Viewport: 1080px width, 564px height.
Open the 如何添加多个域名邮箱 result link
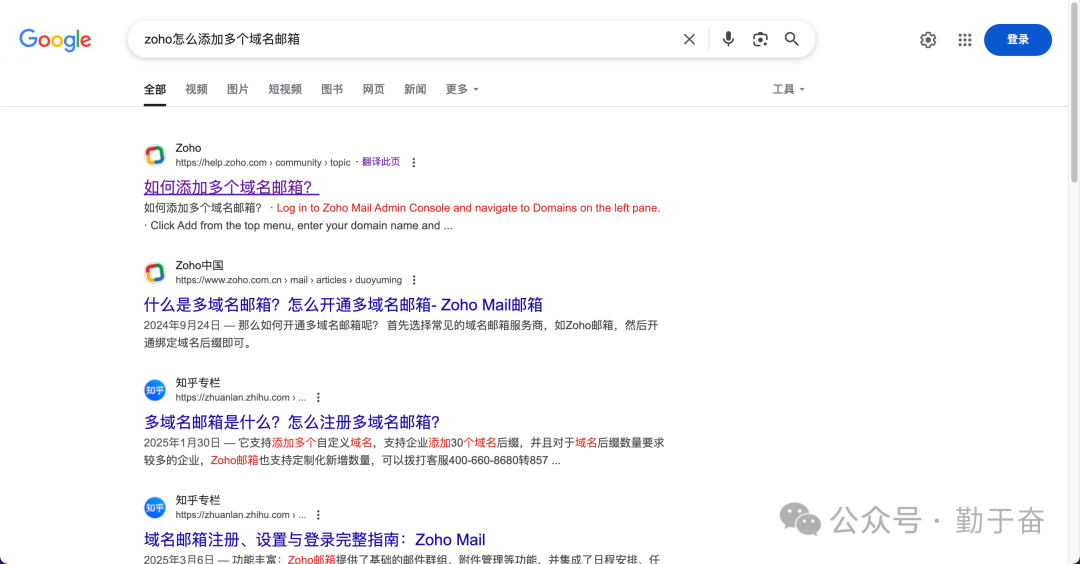[x=231, y=187]
